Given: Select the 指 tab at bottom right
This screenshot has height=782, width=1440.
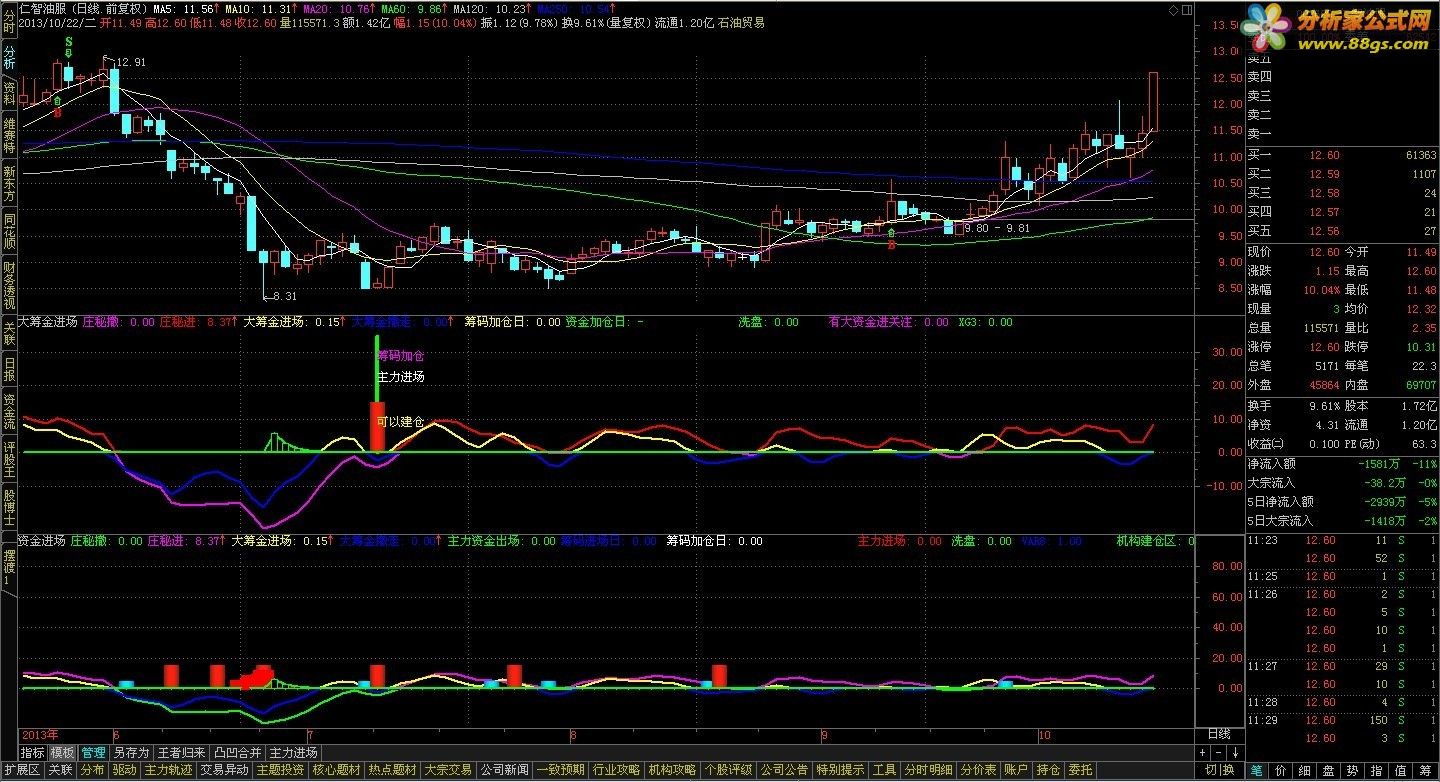Looking at the screenshot, I should [x=1377, y=770].
